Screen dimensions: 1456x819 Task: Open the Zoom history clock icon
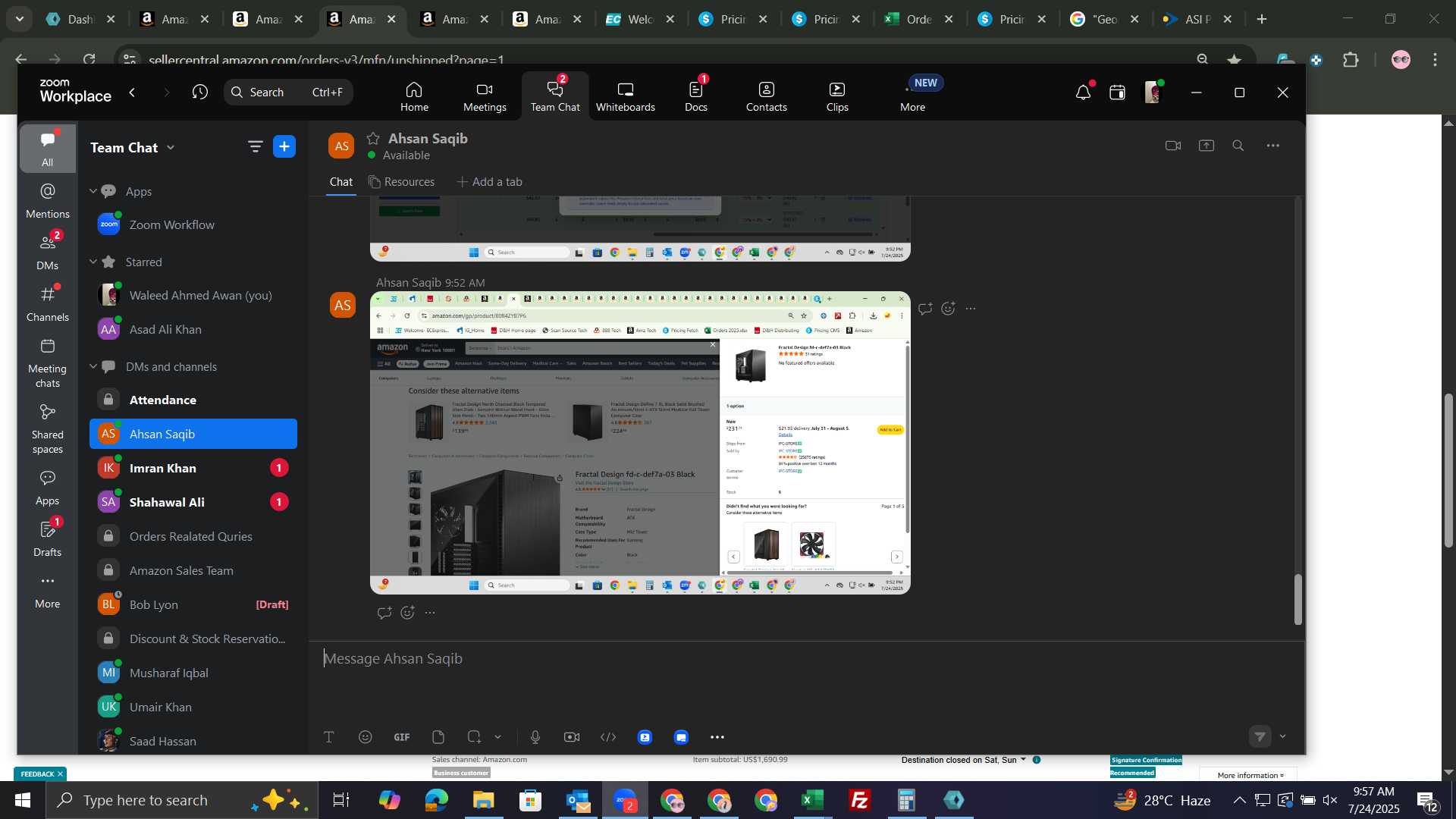(199, 92)
